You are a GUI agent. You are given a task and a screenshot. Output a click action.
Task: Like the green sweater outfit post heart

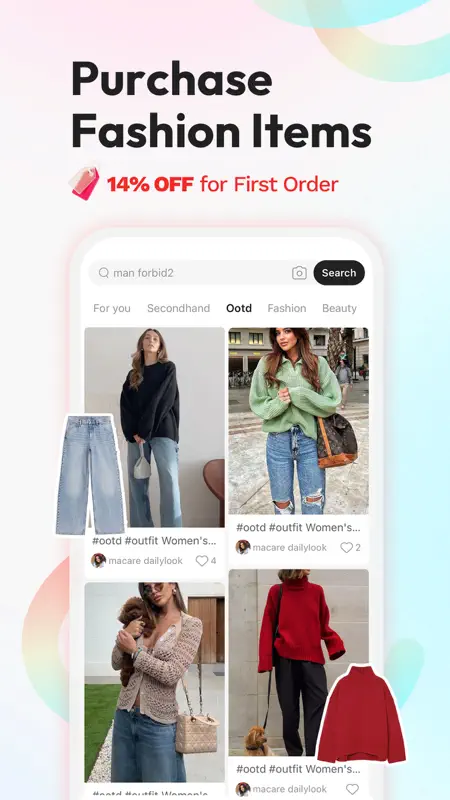[x=346, y=547]
